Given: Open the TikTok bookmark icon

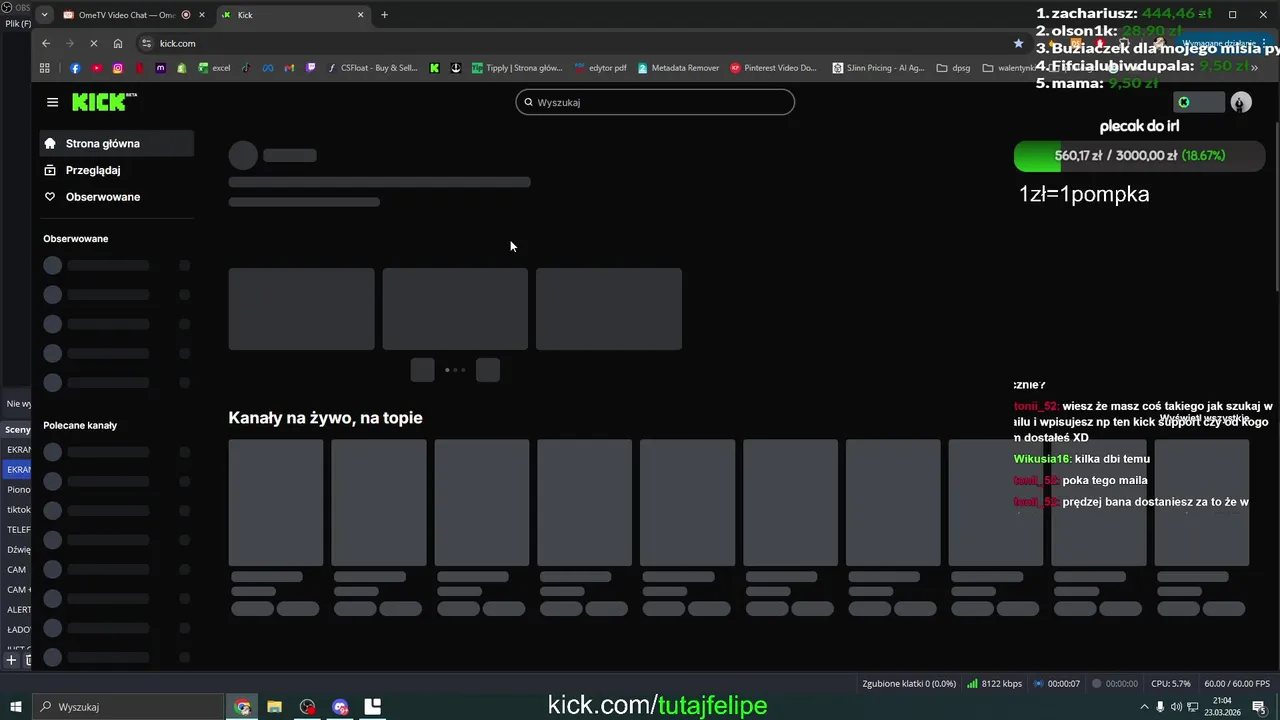Looking at the screenshot, I should click(246, 68).
